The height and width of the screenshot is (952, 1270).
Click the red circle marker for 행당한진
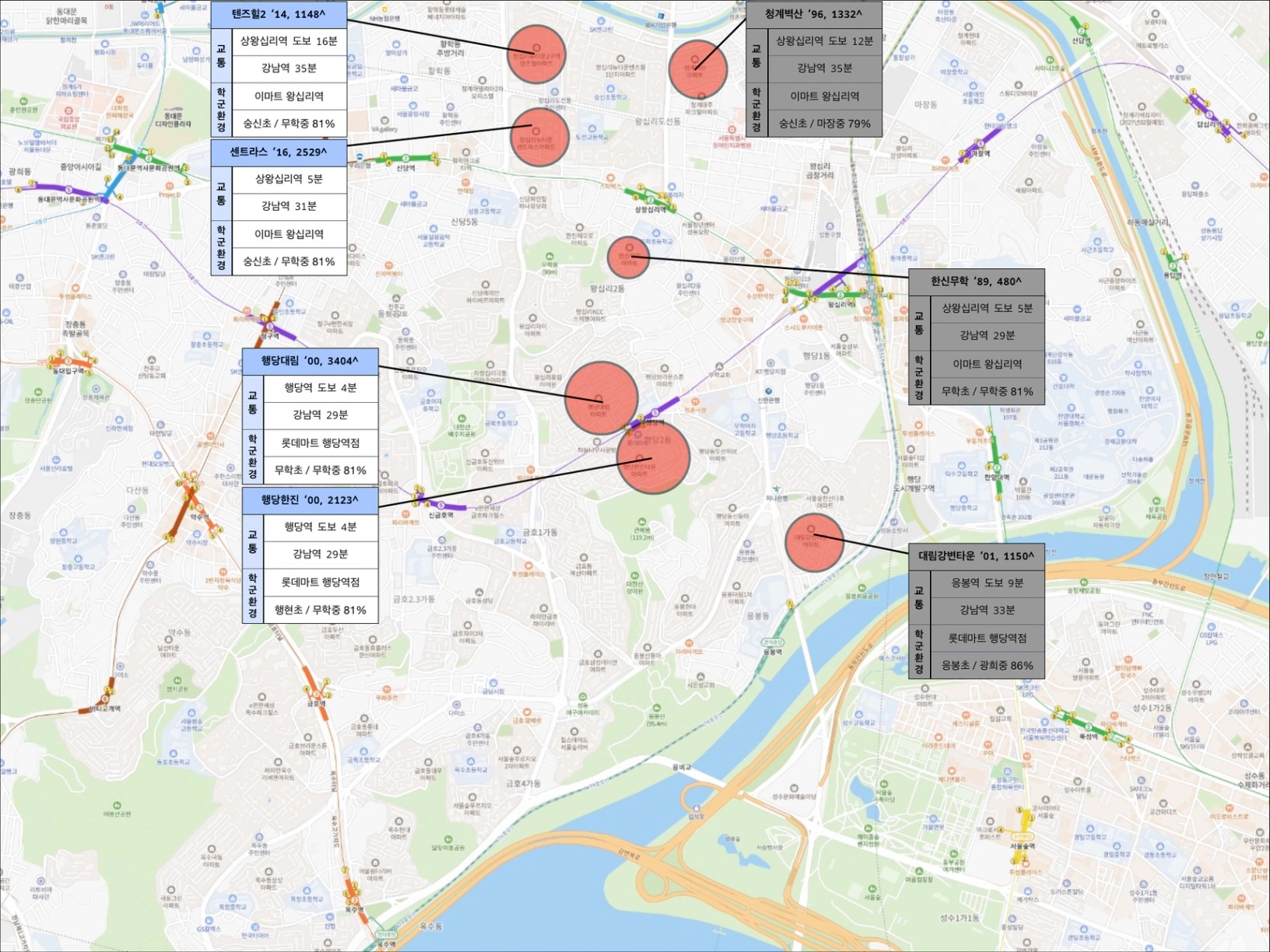coord(654,457)
